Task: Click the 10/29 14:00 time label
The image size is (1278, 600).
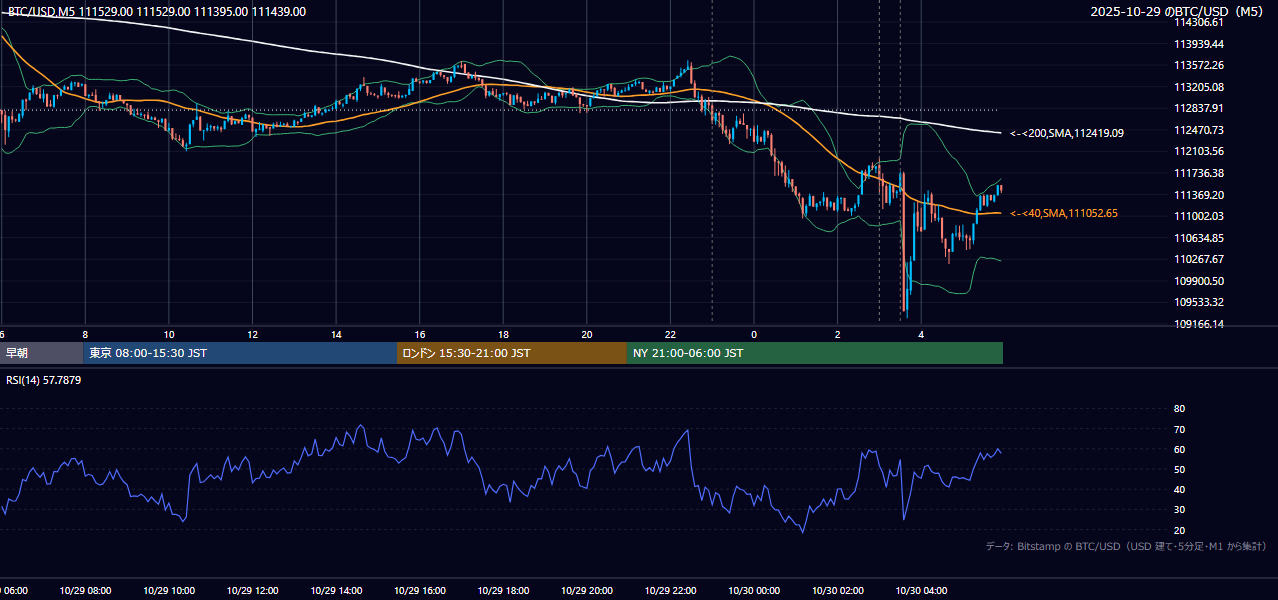Action: coord(336,591)
